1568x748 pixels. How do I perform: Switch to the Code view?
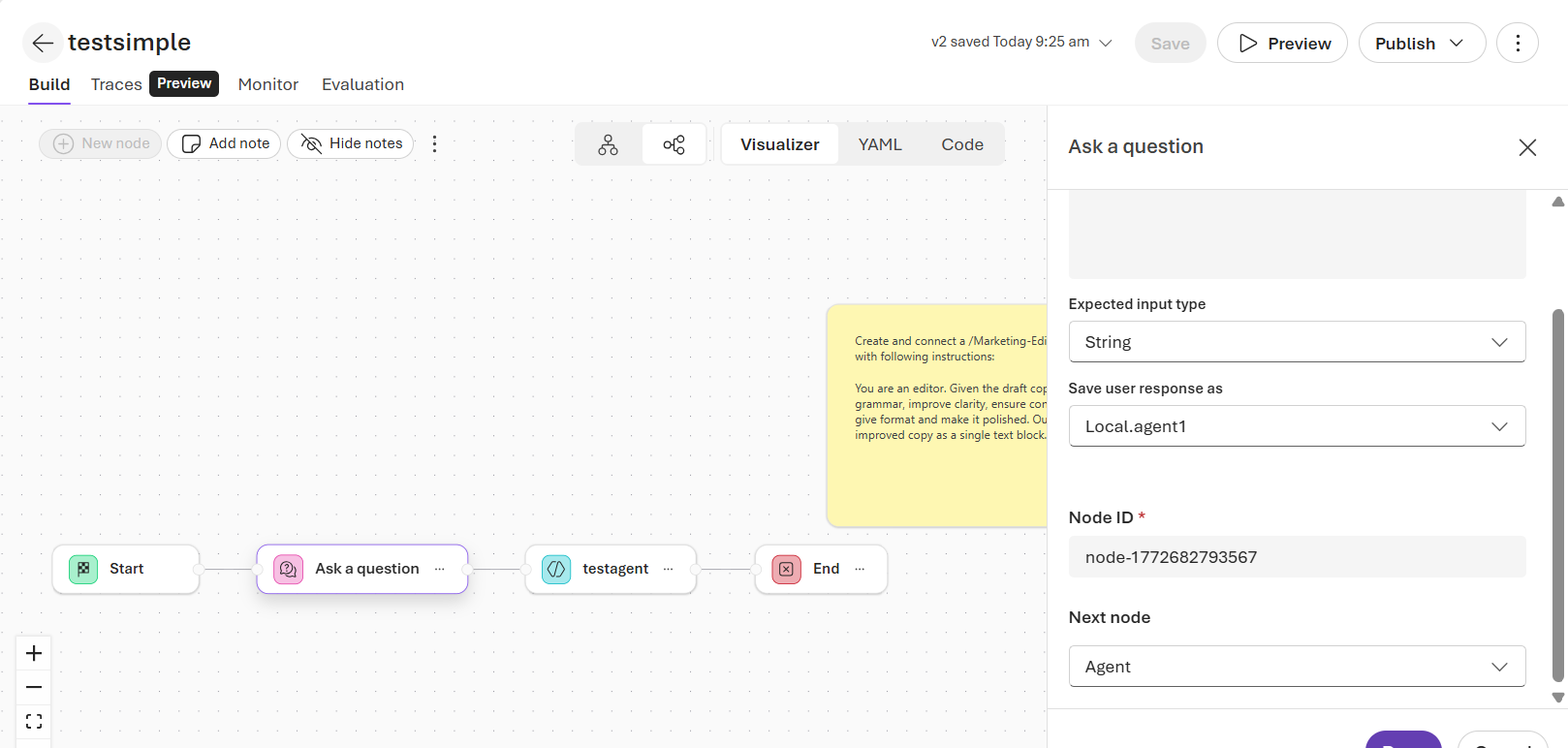coord(962,144)
